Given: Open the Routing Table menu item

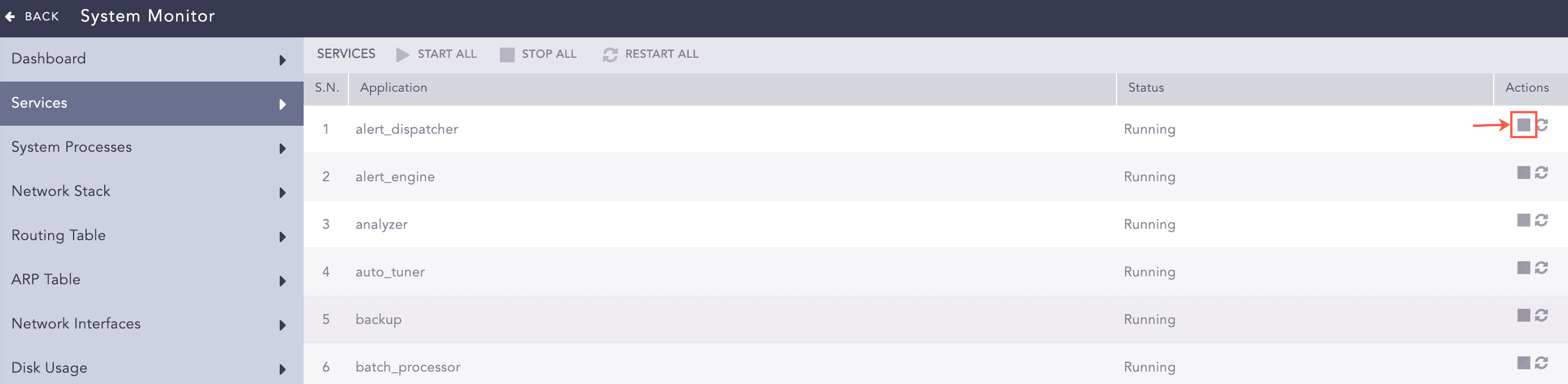Looking at the screenshot, I should coord(58,236).
